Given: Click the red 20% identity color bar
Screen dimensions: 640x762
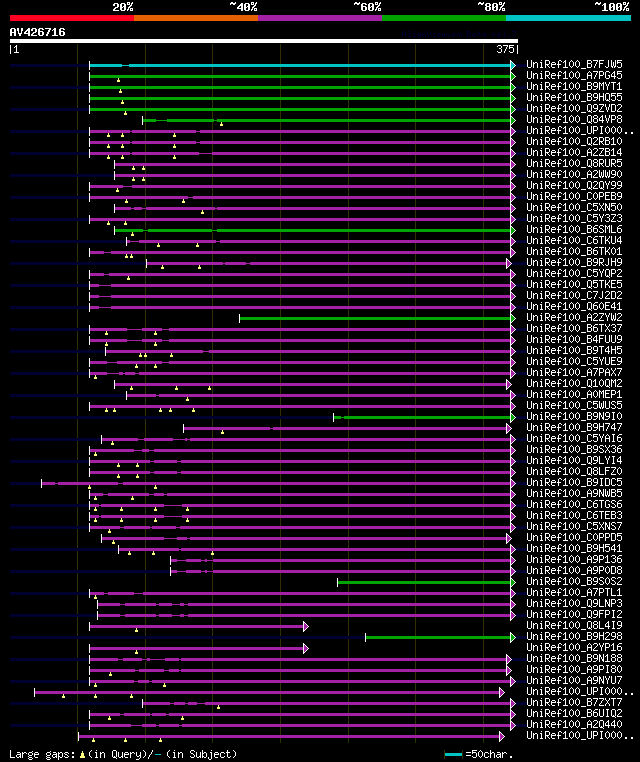Looking at the screenshot, I should point(72,18).
